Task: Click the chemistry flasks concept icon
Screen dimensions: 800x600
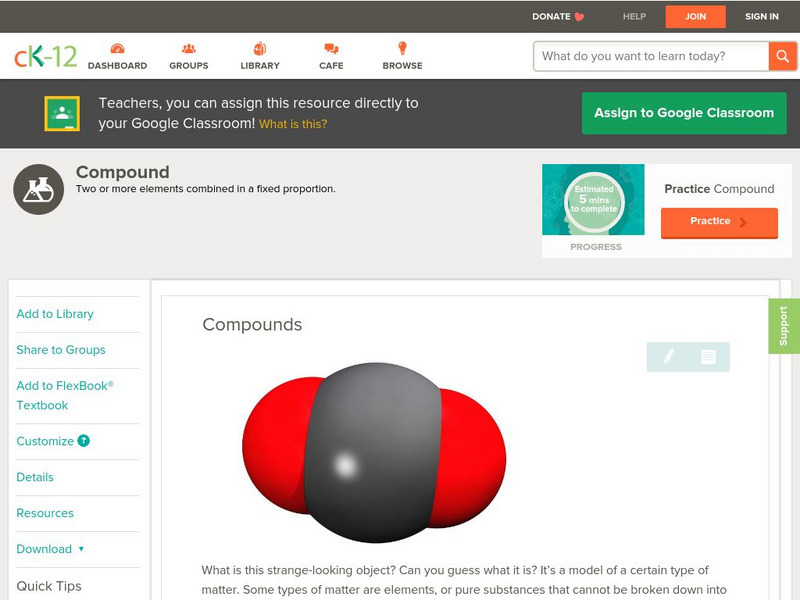Action: (38, 189)
